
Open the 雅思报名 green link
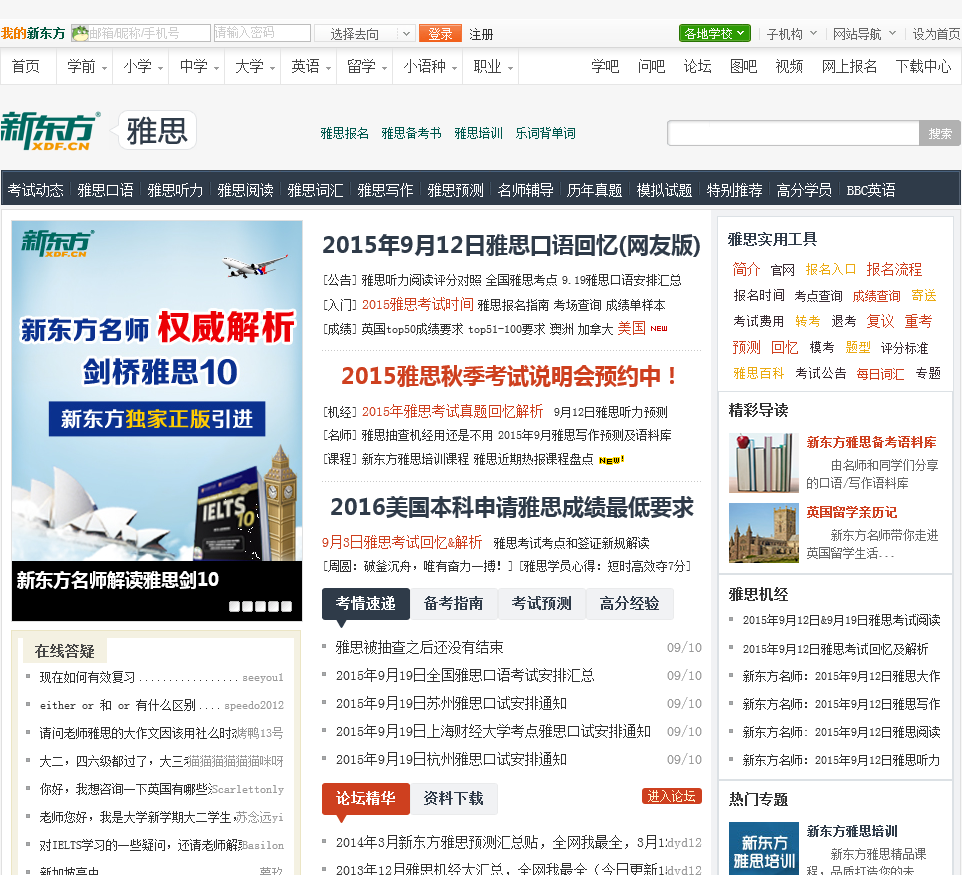345,133
